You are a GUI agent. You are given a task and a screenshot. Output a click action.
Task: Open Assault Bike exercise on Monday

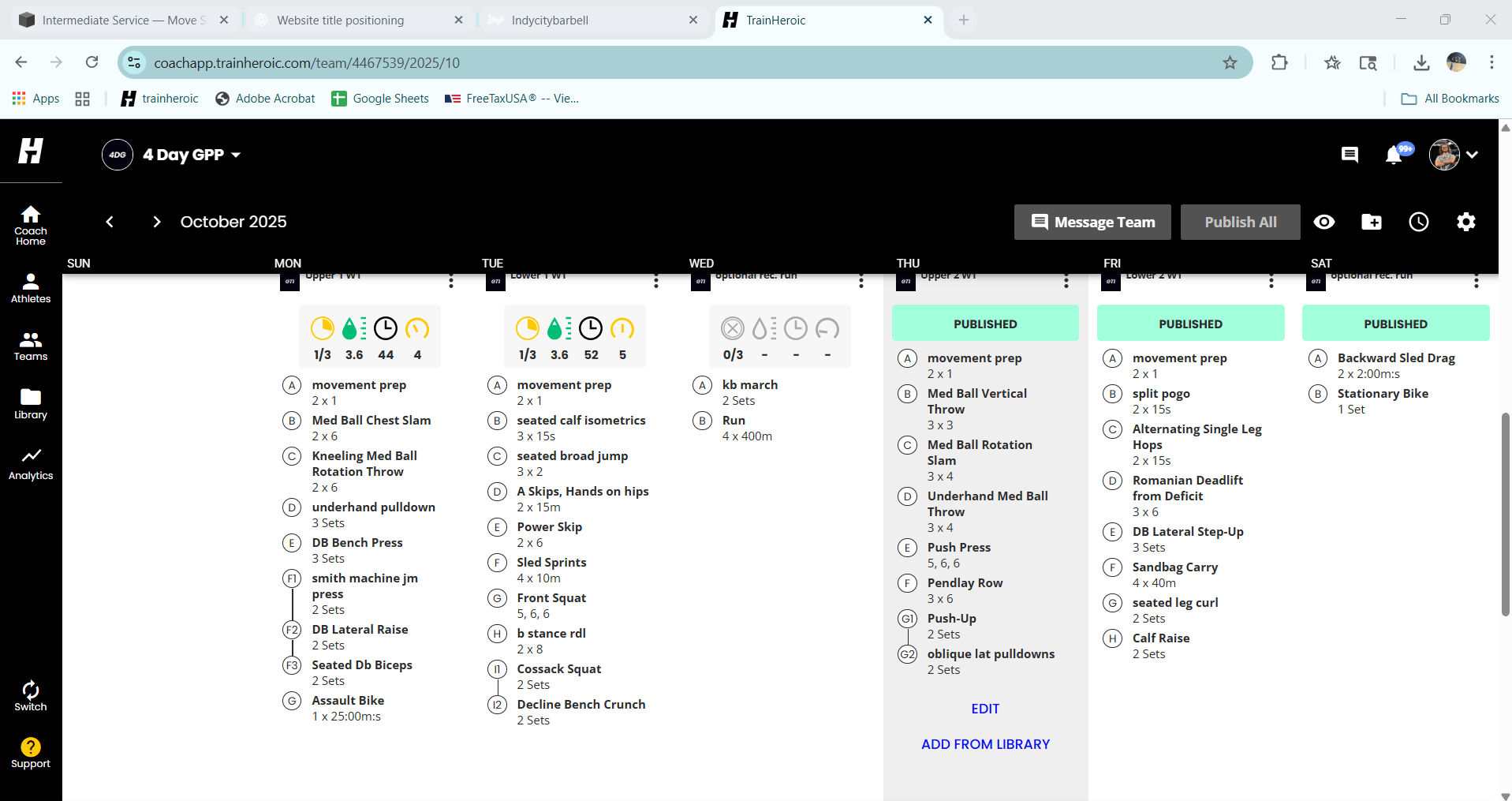(x=348, y=701)
